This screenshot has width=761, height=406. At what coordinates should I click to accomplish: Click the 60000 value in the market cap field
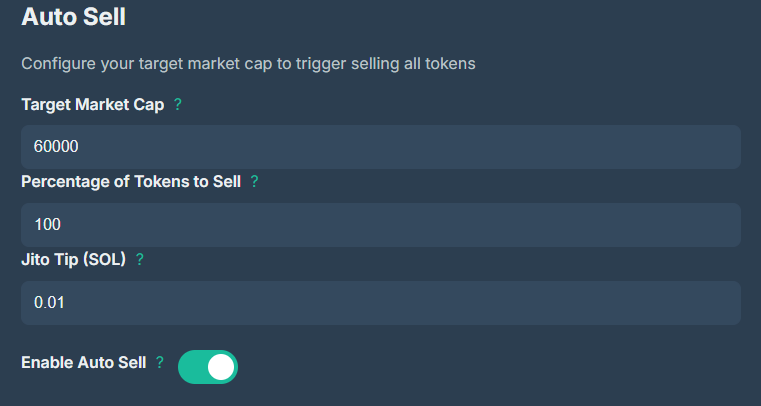click(56, 147)
